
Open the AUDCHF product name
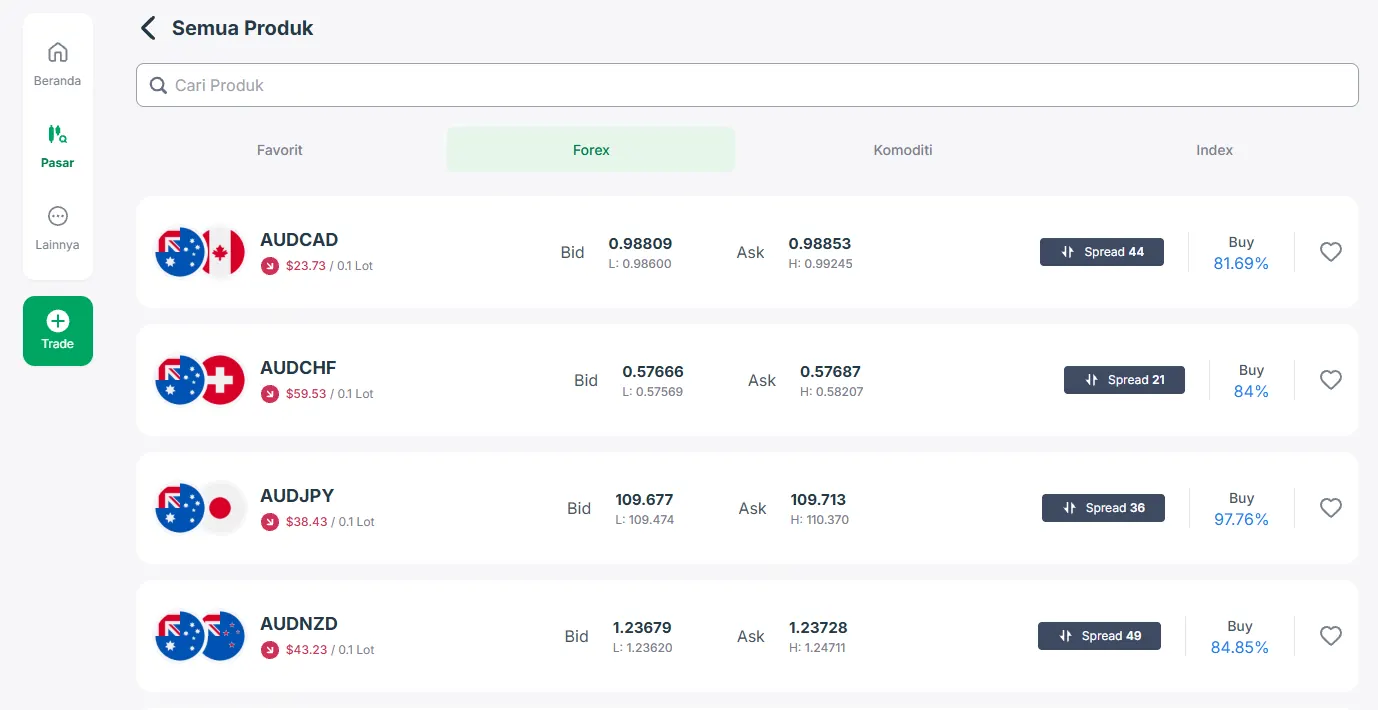[x=298, y=368]
